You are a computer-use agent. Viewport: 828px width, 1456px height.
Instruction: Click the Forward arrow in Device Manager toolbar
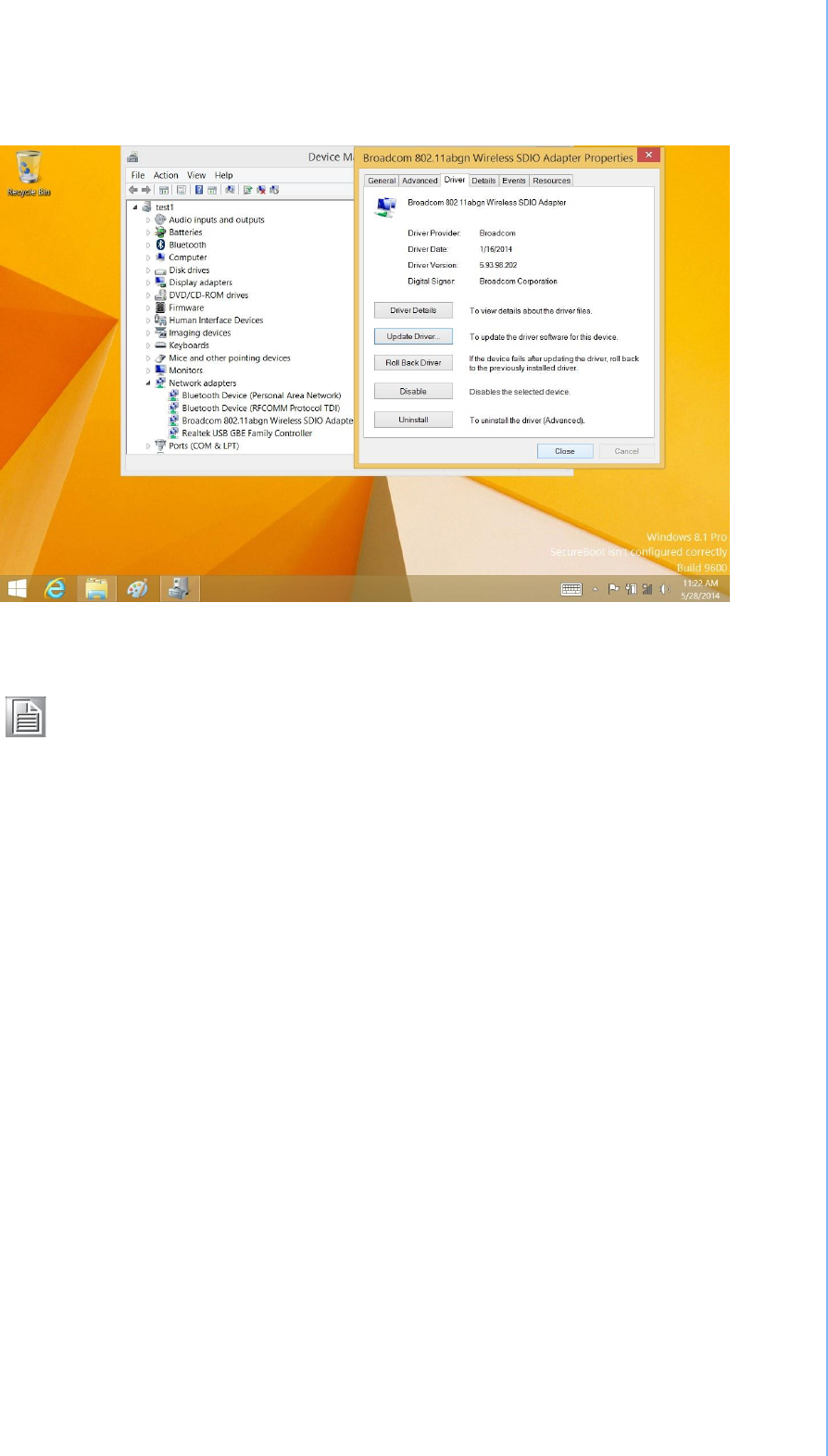coord(146,190)
